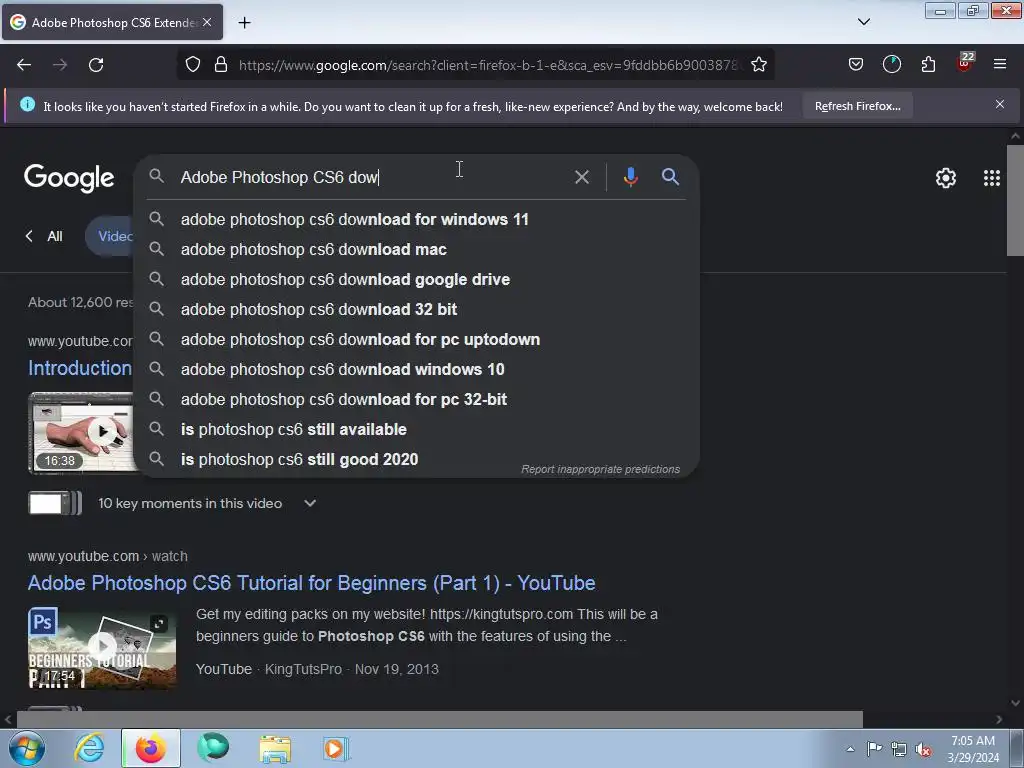Click the forward navigation arrow
The image size is (1024, 768).
point(60,65)
